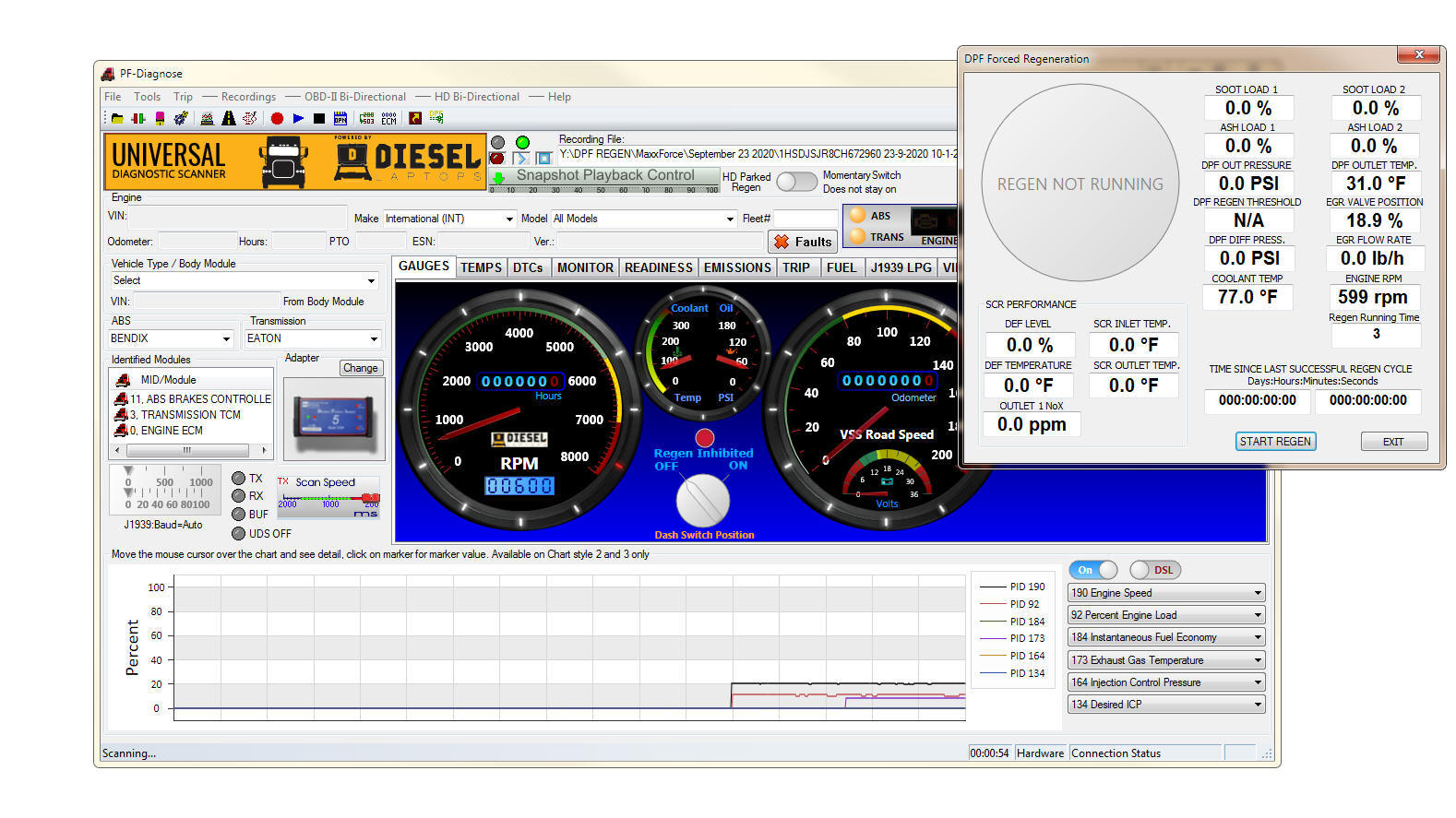Viewport: 1456px width, 818px height.
Task: Open the 184 Instantaneous Fuel Economy dropdown
Action: click(x=1166, y=637)
